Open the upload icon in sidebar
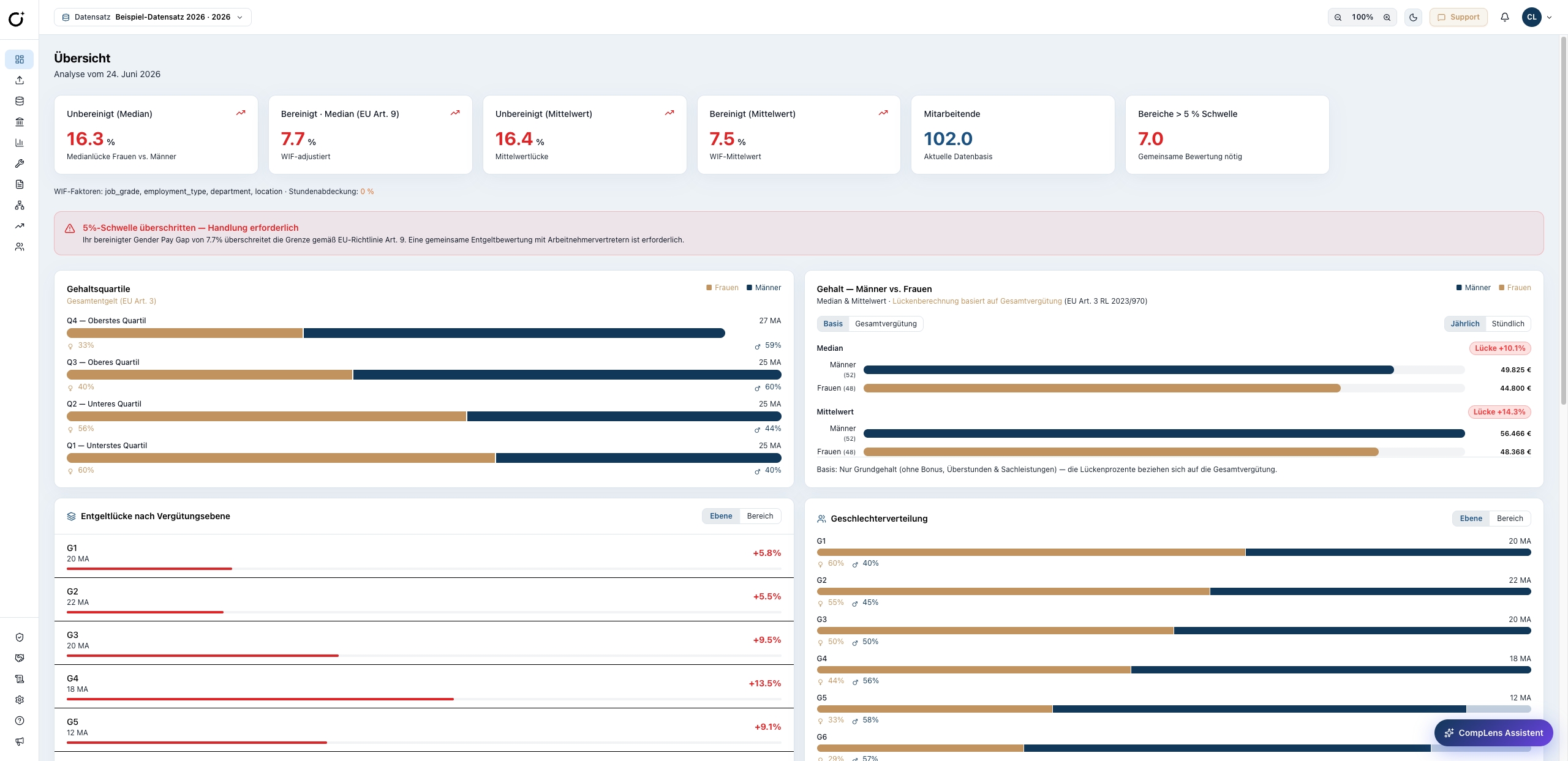The width and height of the screenshot is (1568, 761). pyautogui.click(x=20, y=80)
